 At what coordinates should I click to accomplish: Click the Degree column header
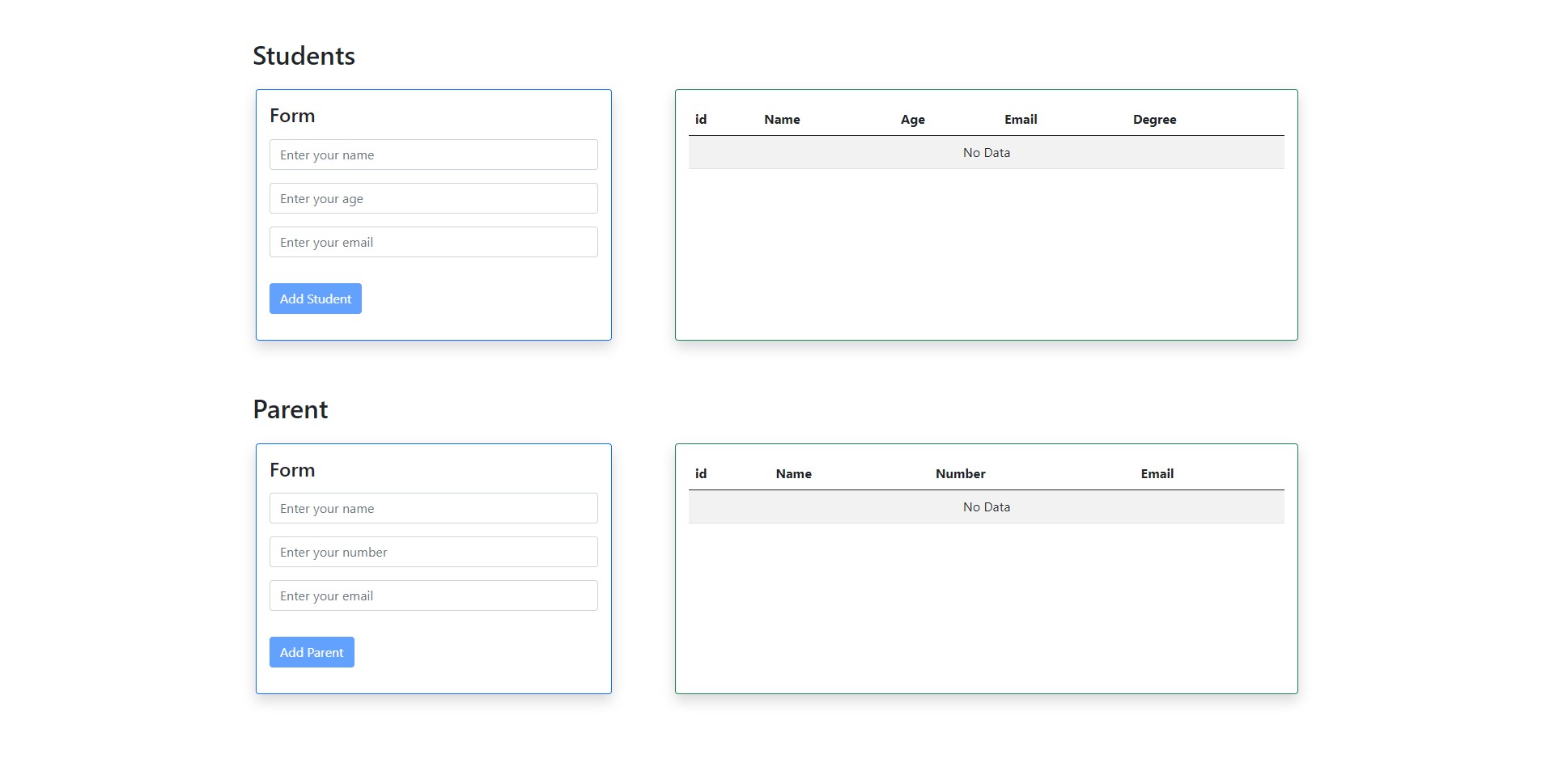1154,120
